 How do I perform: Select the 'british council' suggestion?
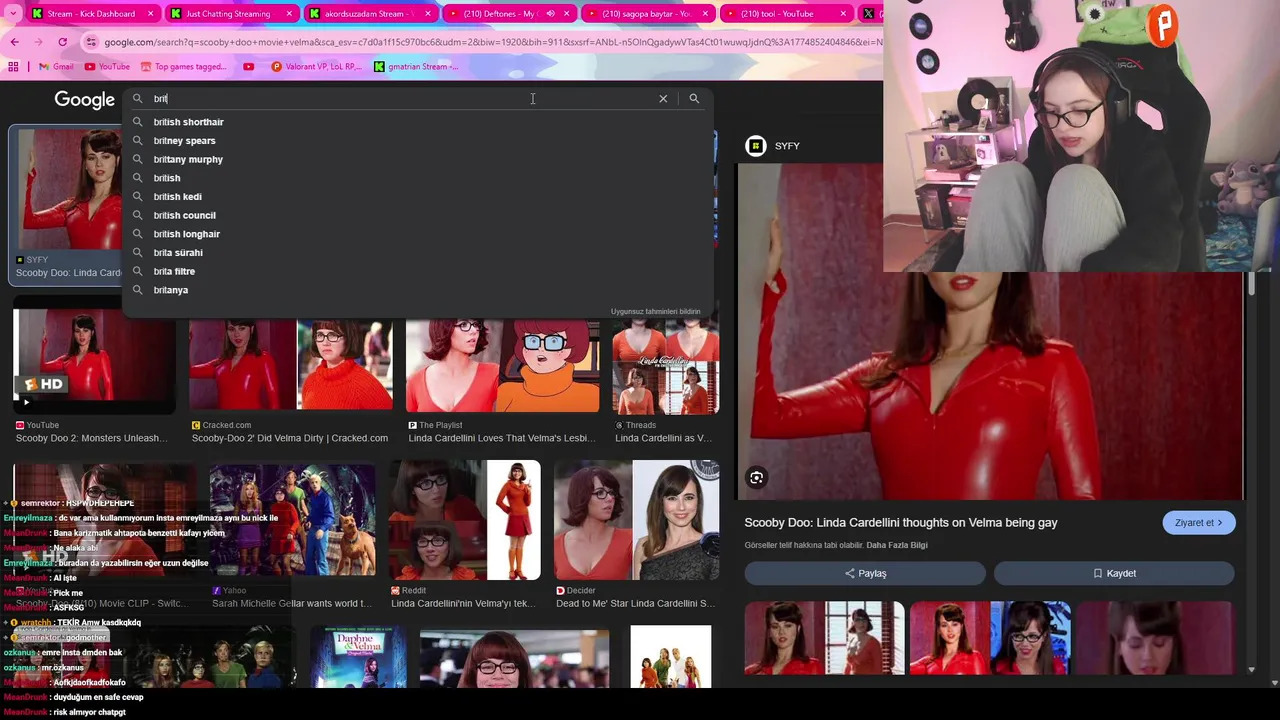click(418, 215)
